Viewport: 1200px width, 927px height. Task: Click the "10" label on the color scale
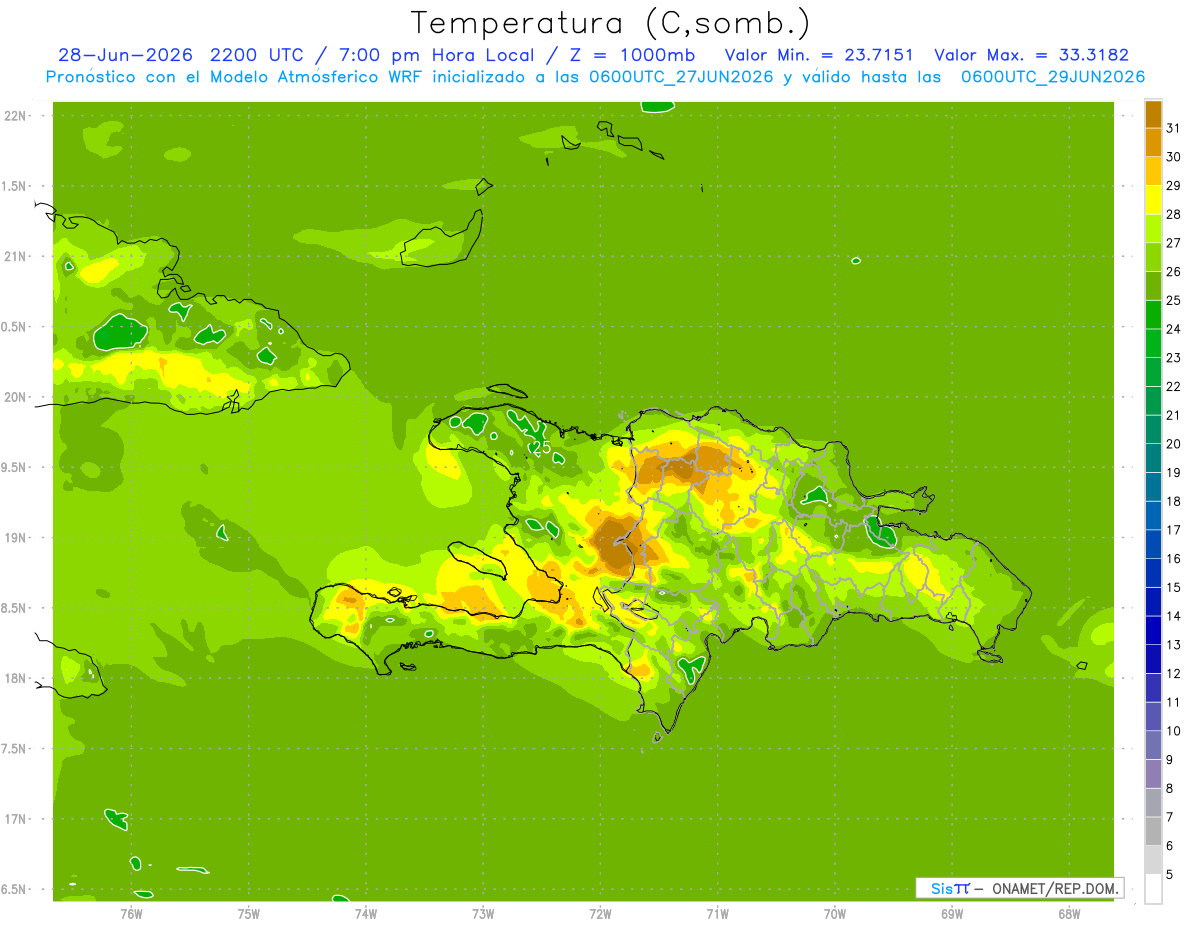(1173, 731)
